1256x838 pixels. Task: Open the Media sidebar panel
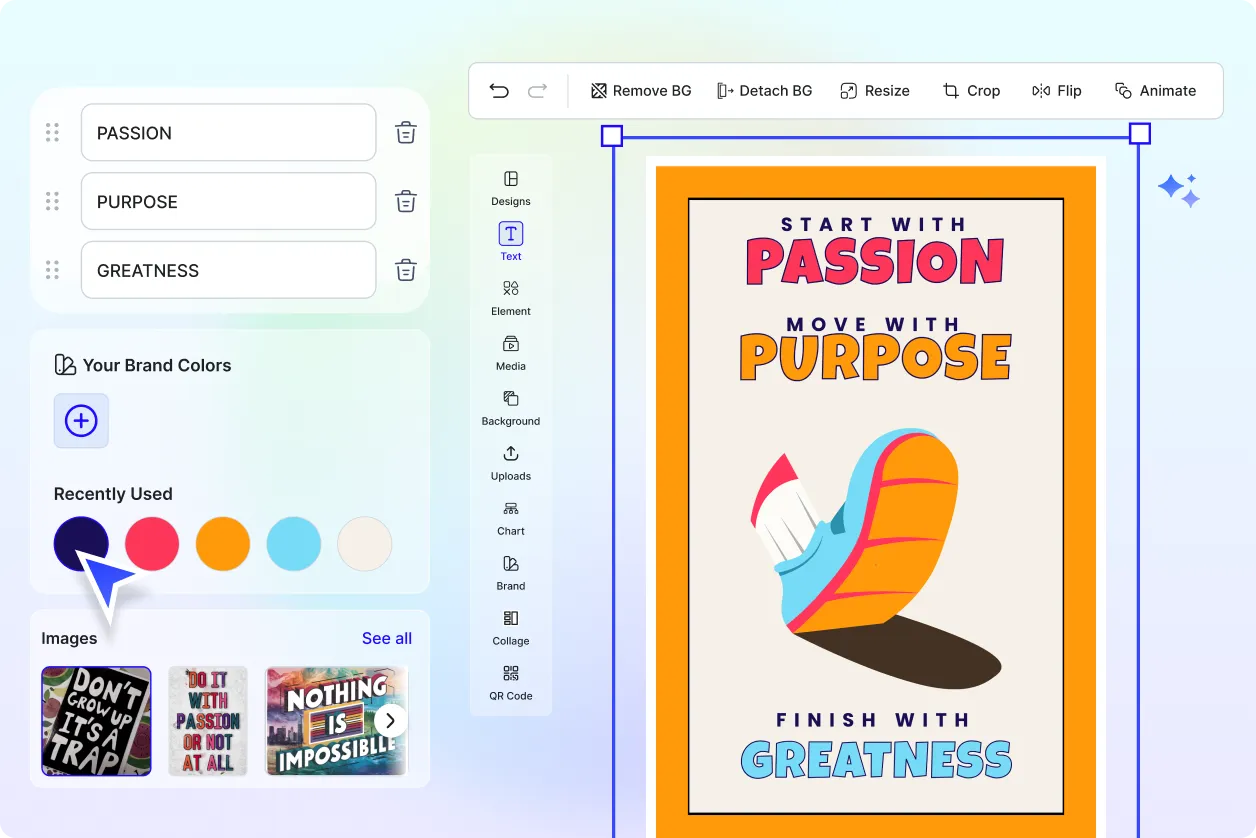(x=511, y=352)
